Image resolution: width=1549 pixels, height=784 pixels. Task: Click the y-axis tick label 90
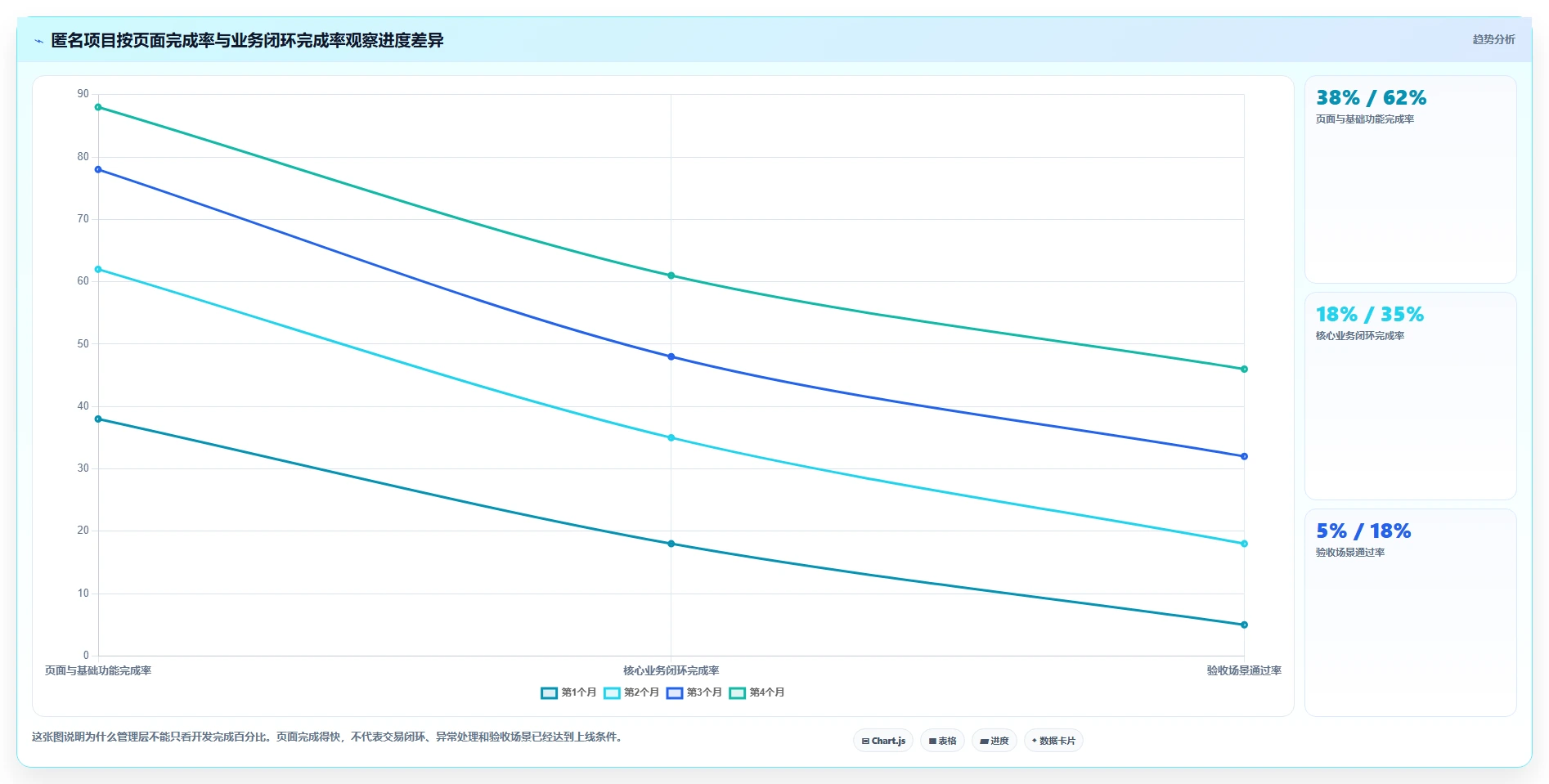[x=83, y=94]
